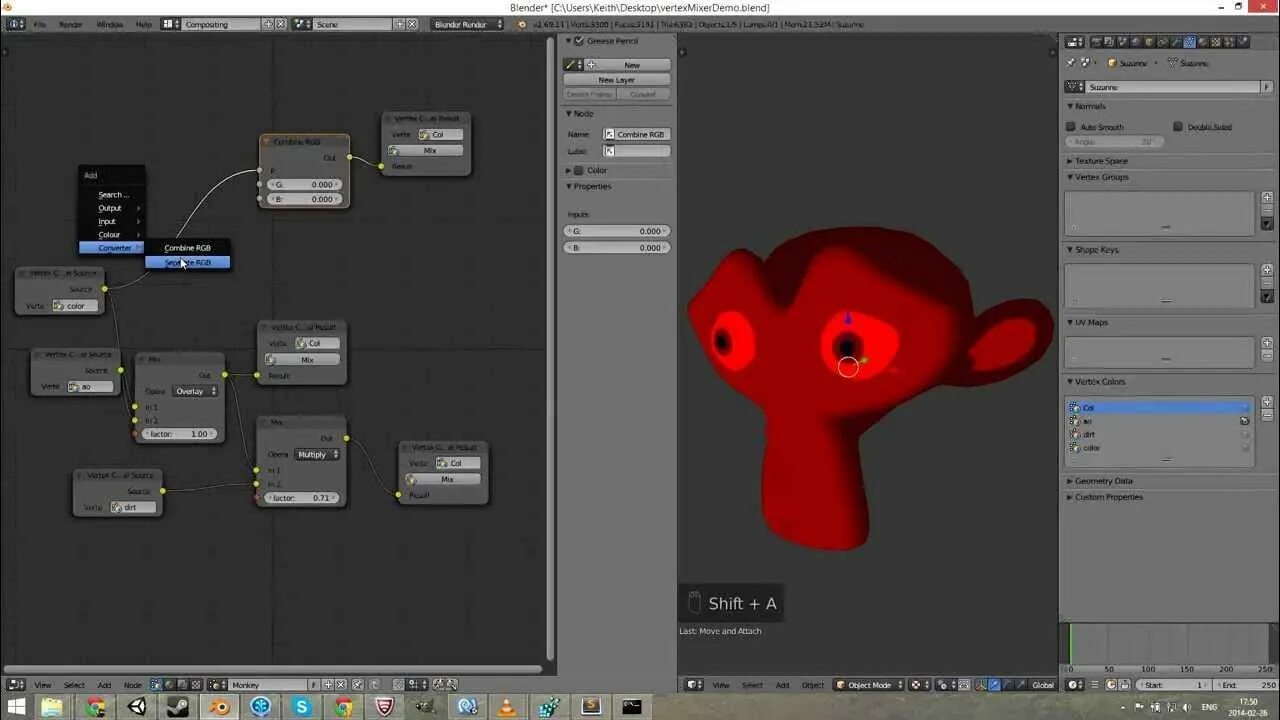Enable Auto Smooth checkbox
This screenshot has height=720, width=1280.
1071,127
